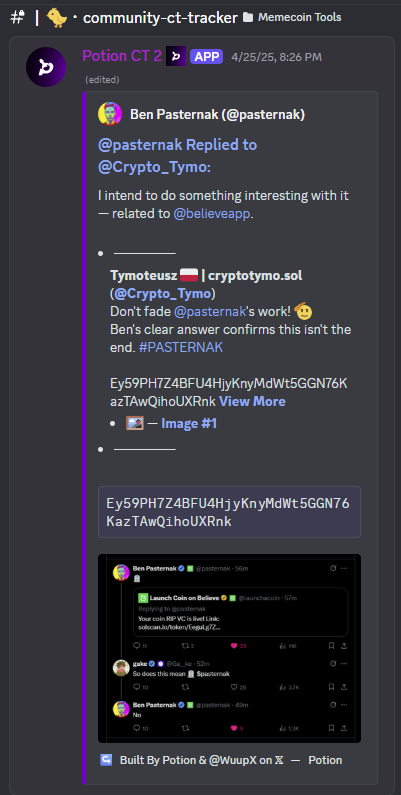The width and height of the screenshot is (401, 795).
Task: Click the channel hashtag icon
Action: tap(17, 17)
